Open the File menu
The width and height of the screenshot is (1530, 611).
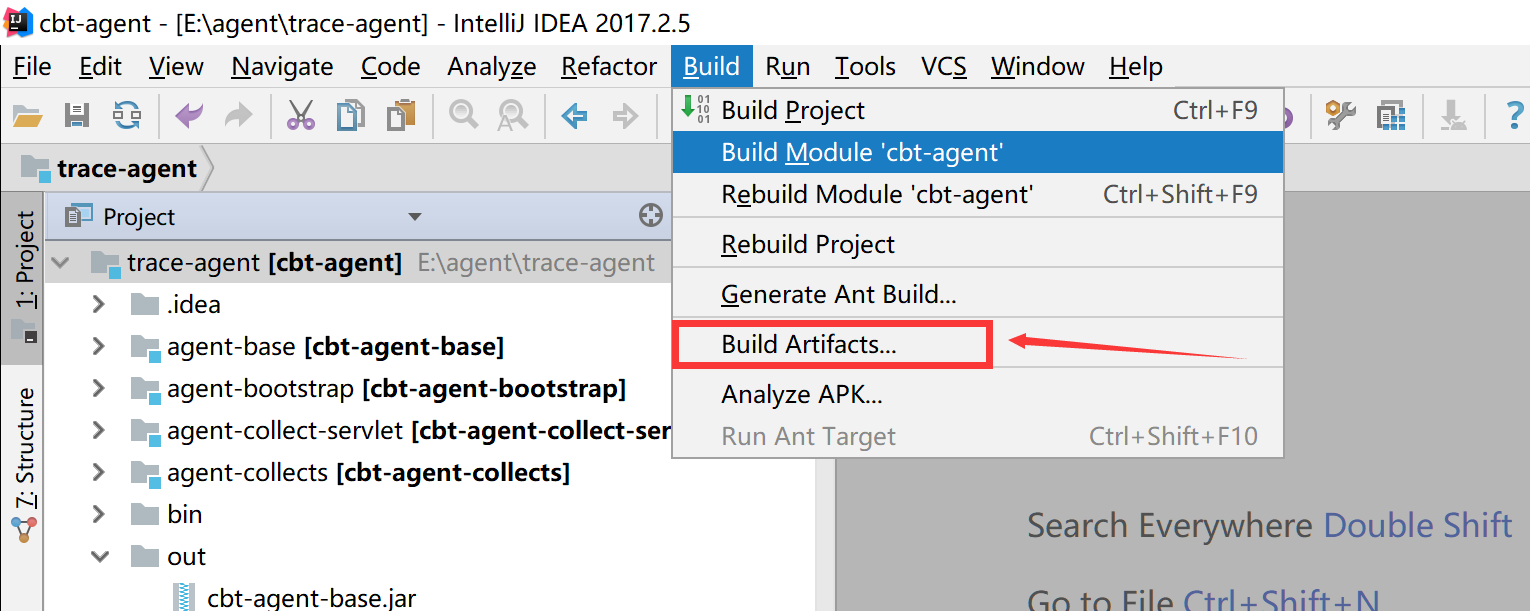(x=33, y=67)
